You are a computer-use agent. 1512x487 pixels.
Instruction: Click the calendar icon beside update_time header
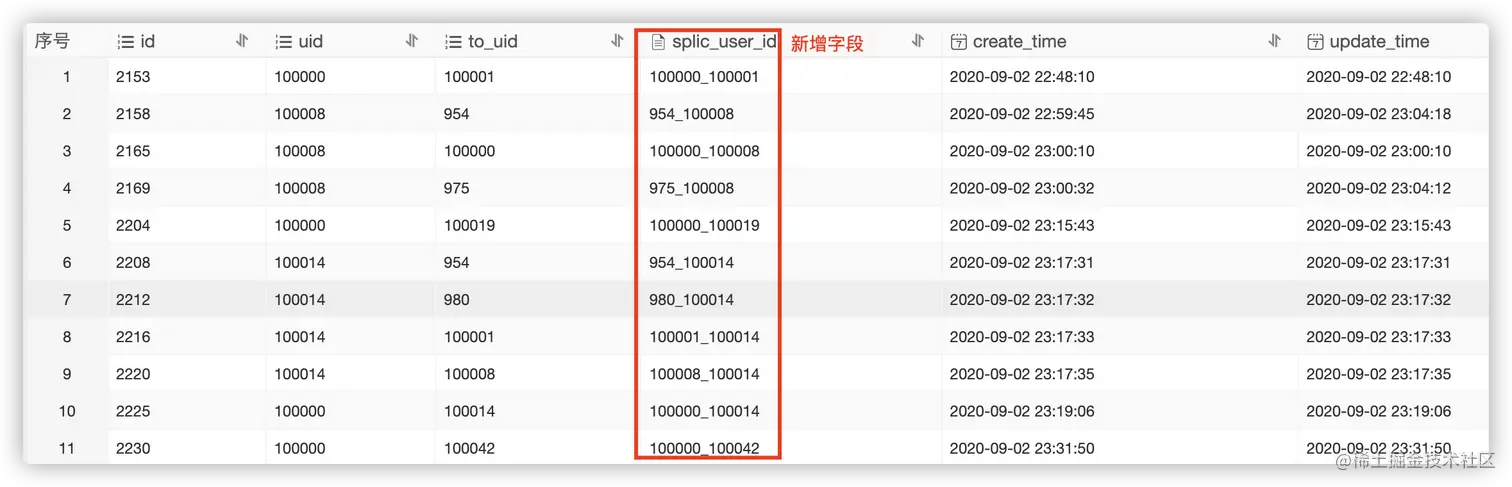[x=1315, y=42]
